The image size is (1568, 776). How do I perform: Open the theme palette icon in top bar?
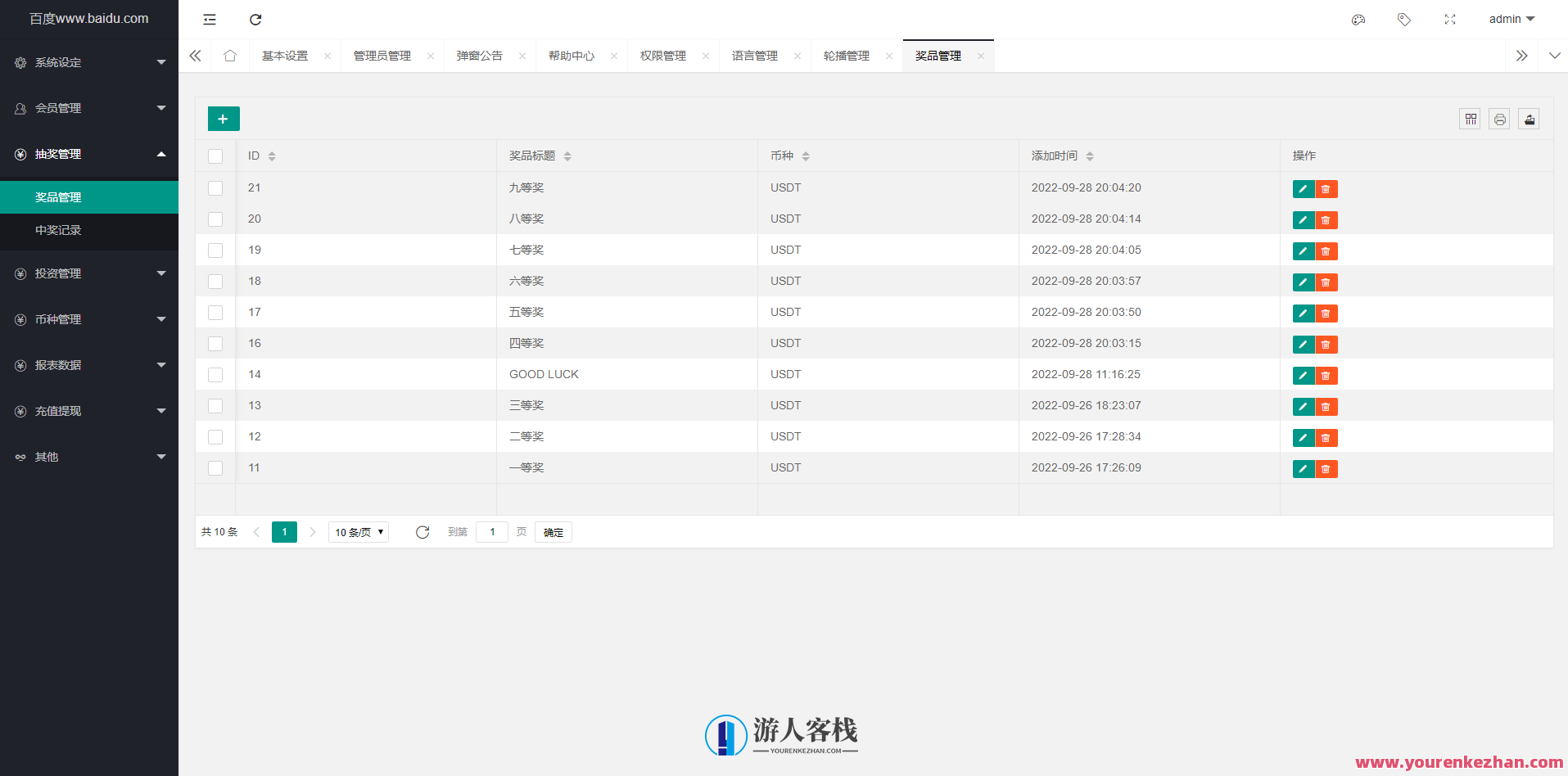(1358, 19)
